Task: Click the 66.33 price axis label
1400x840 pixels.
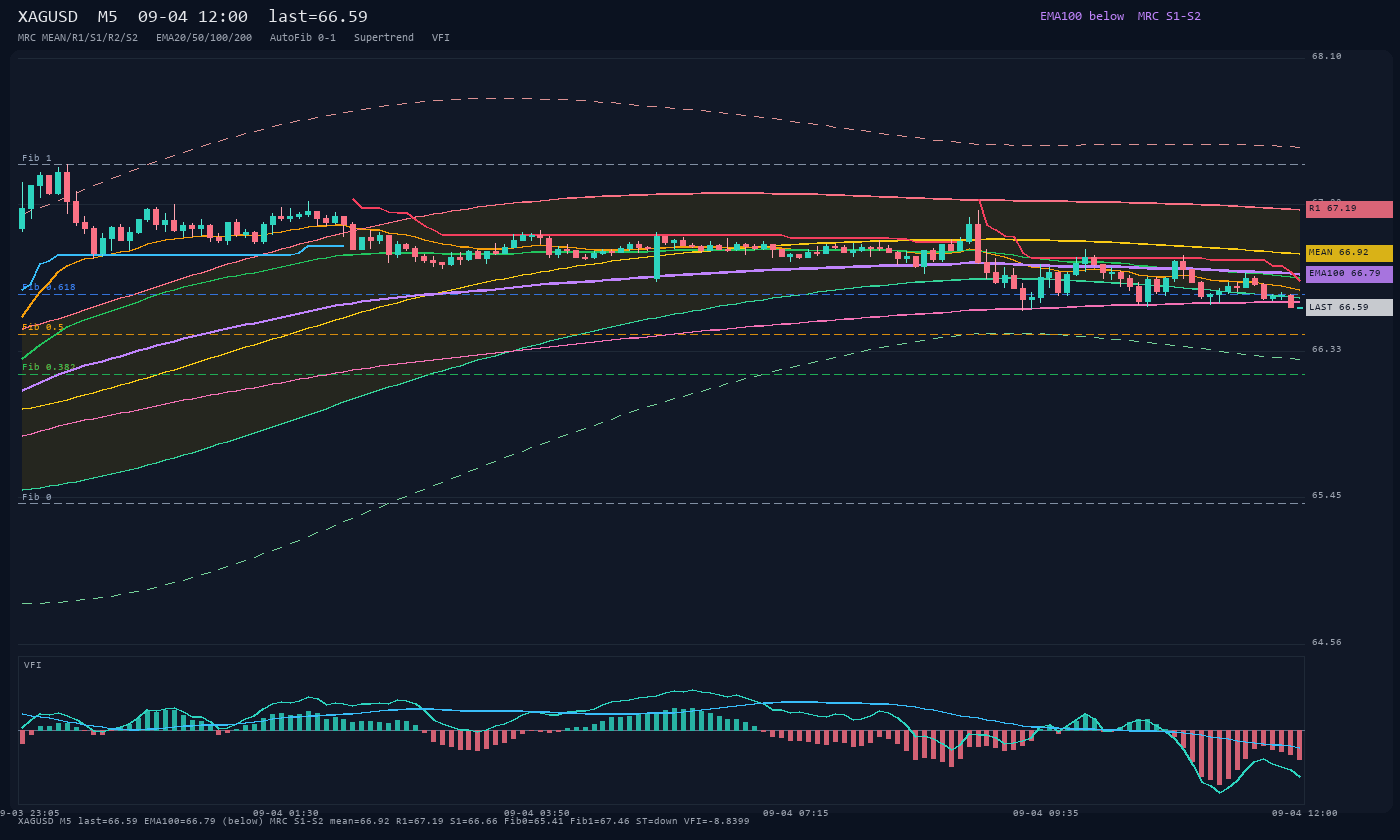Action: (x=1327, y=350)
